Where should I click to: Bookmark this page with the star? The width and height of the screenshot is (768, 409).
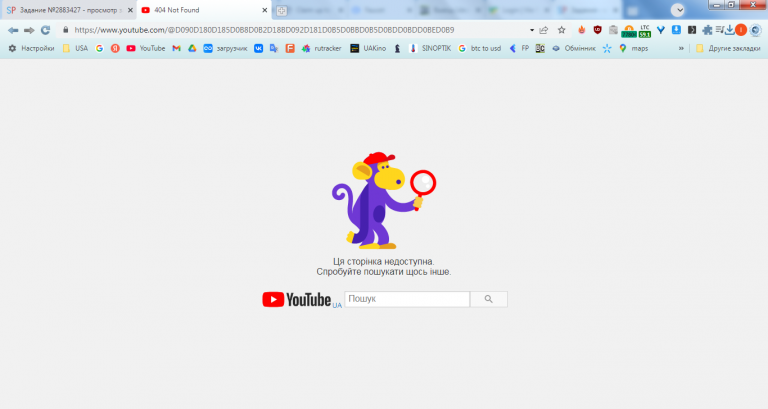[x=561, y=30]
